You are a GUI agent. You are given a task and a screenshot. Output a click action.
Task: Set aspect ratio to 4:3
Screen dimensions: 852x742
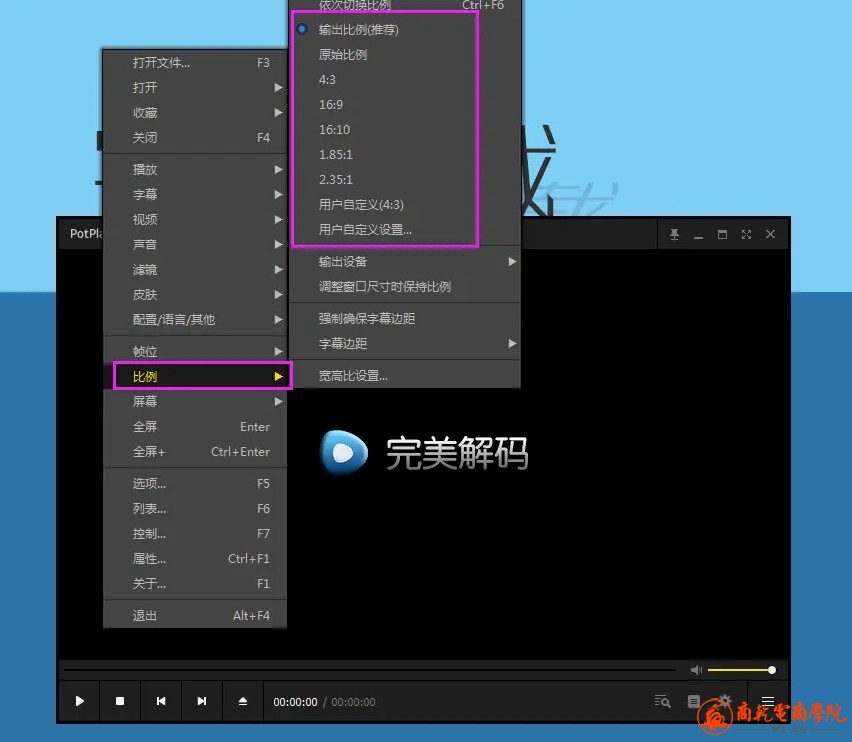327,80
